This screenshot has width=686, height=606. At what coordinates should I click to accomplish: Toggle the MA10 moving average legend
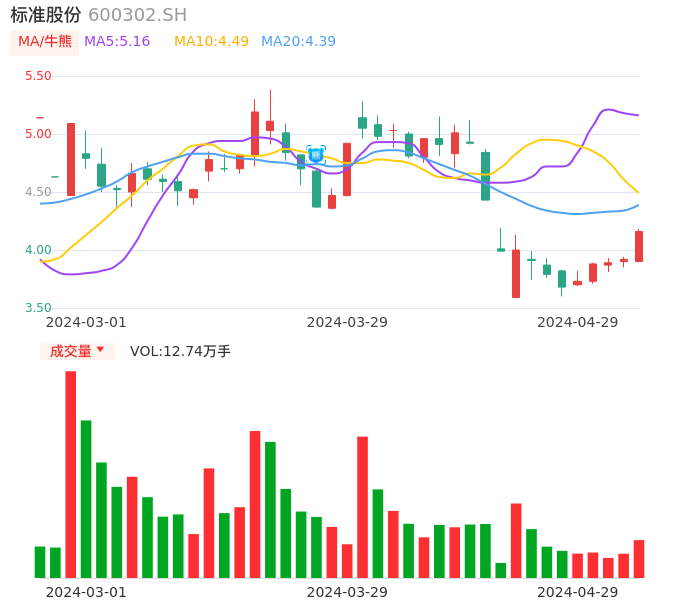211,42
